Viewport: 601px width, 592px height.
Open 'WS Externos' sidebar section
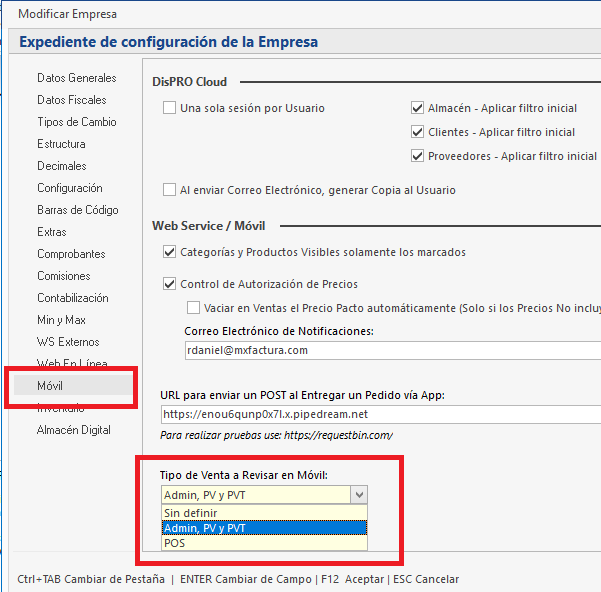(x=69, y=342)
